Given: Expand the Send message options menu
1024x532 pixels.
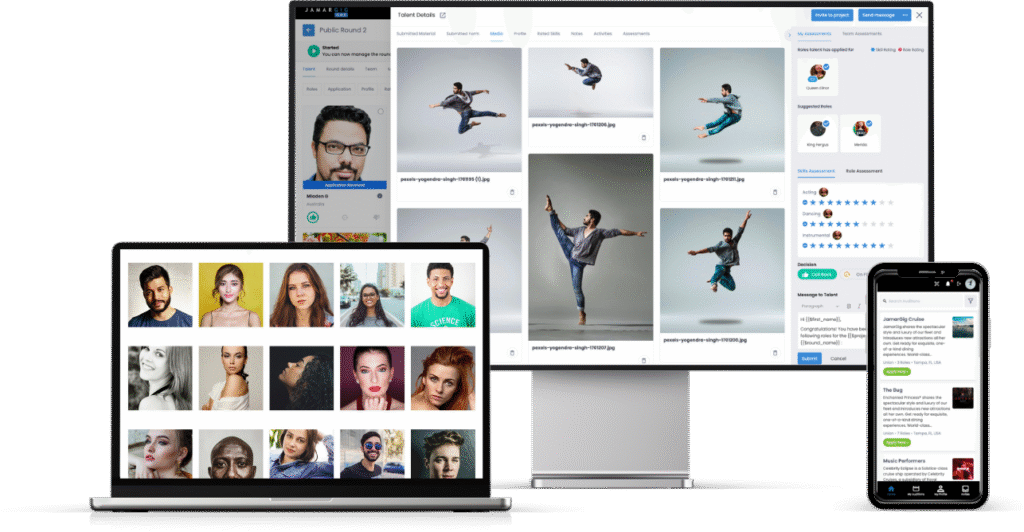Looking at the screenshot, I should (x=905, y=15).
